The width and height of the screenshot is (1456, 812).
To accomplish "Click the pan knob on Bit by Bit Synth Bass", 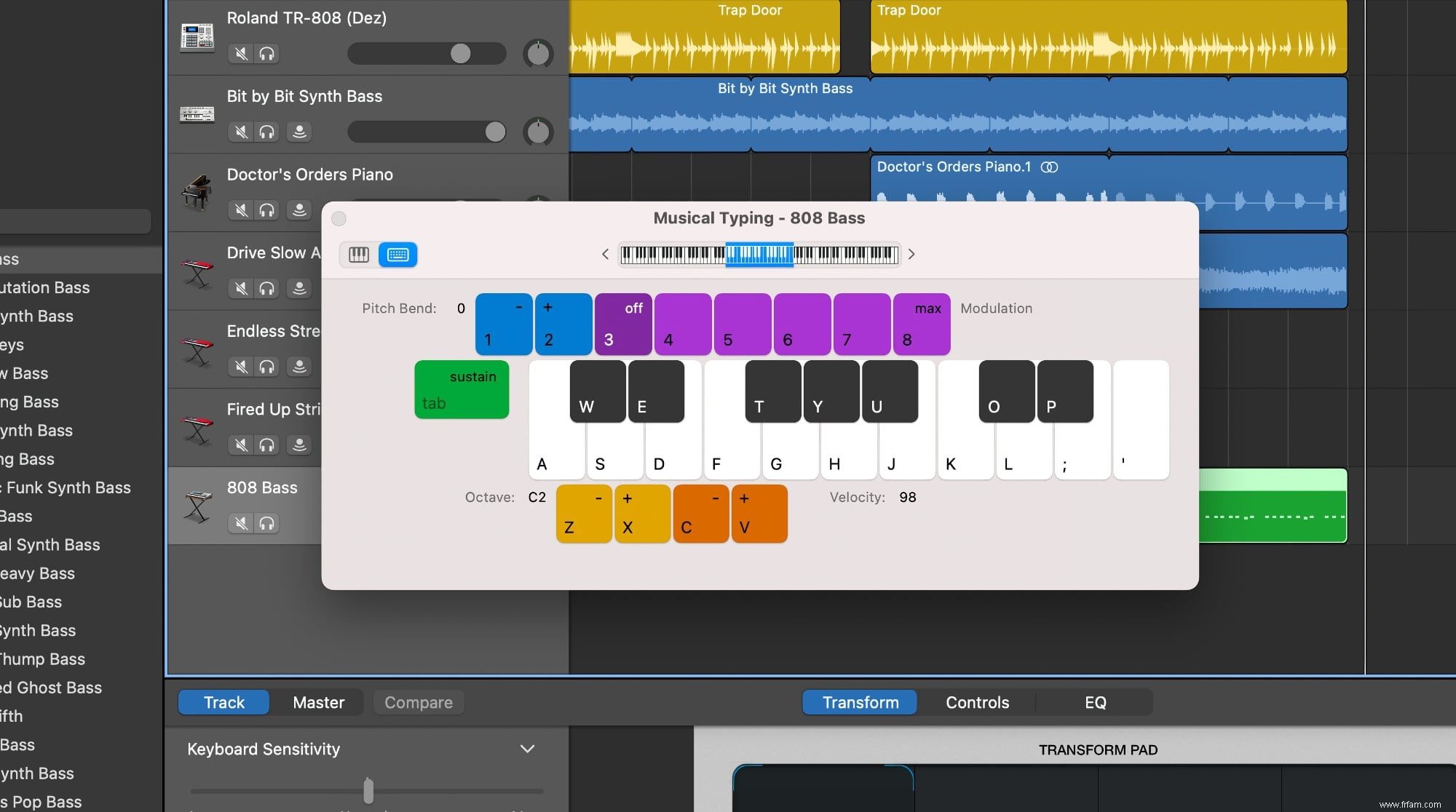I will [538, 132].
